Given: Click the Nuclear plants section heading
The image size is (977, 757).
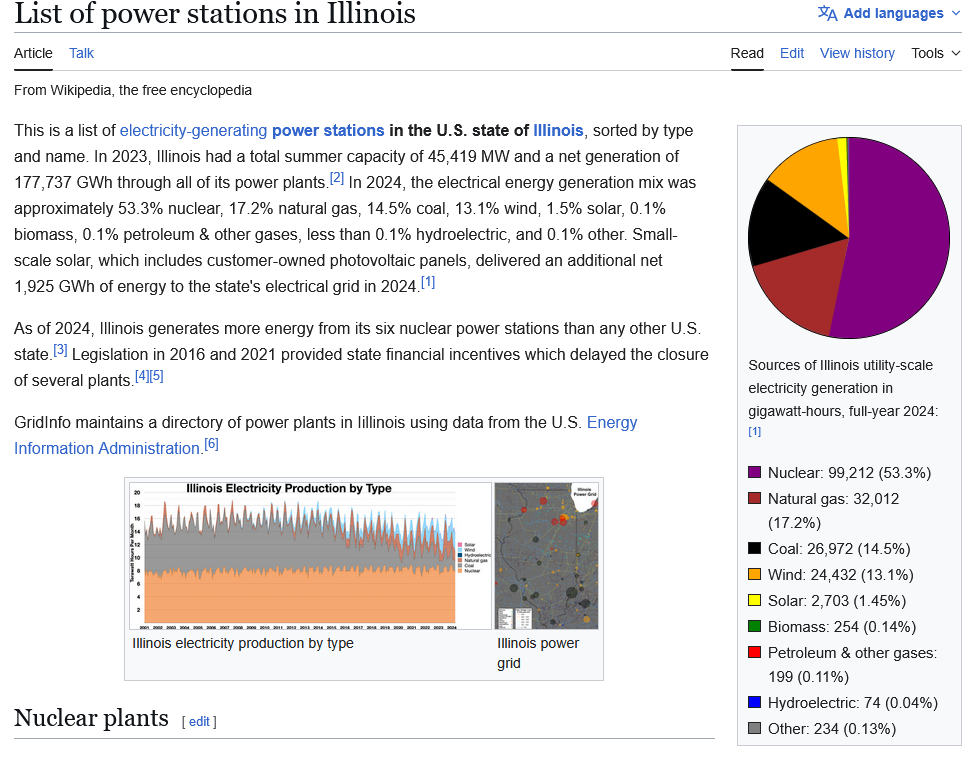Looking at the screenshot, I should pos(92,718).
